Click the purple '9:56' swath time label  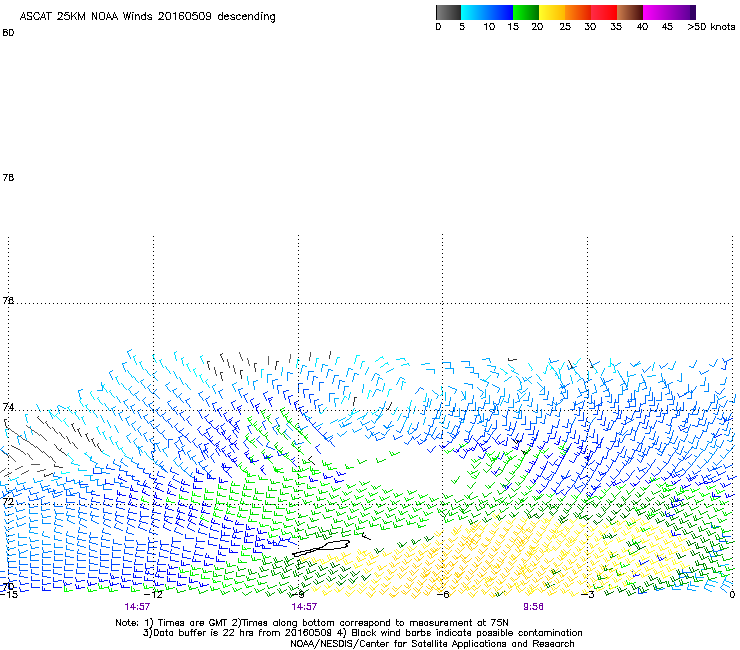click(533, 607)
